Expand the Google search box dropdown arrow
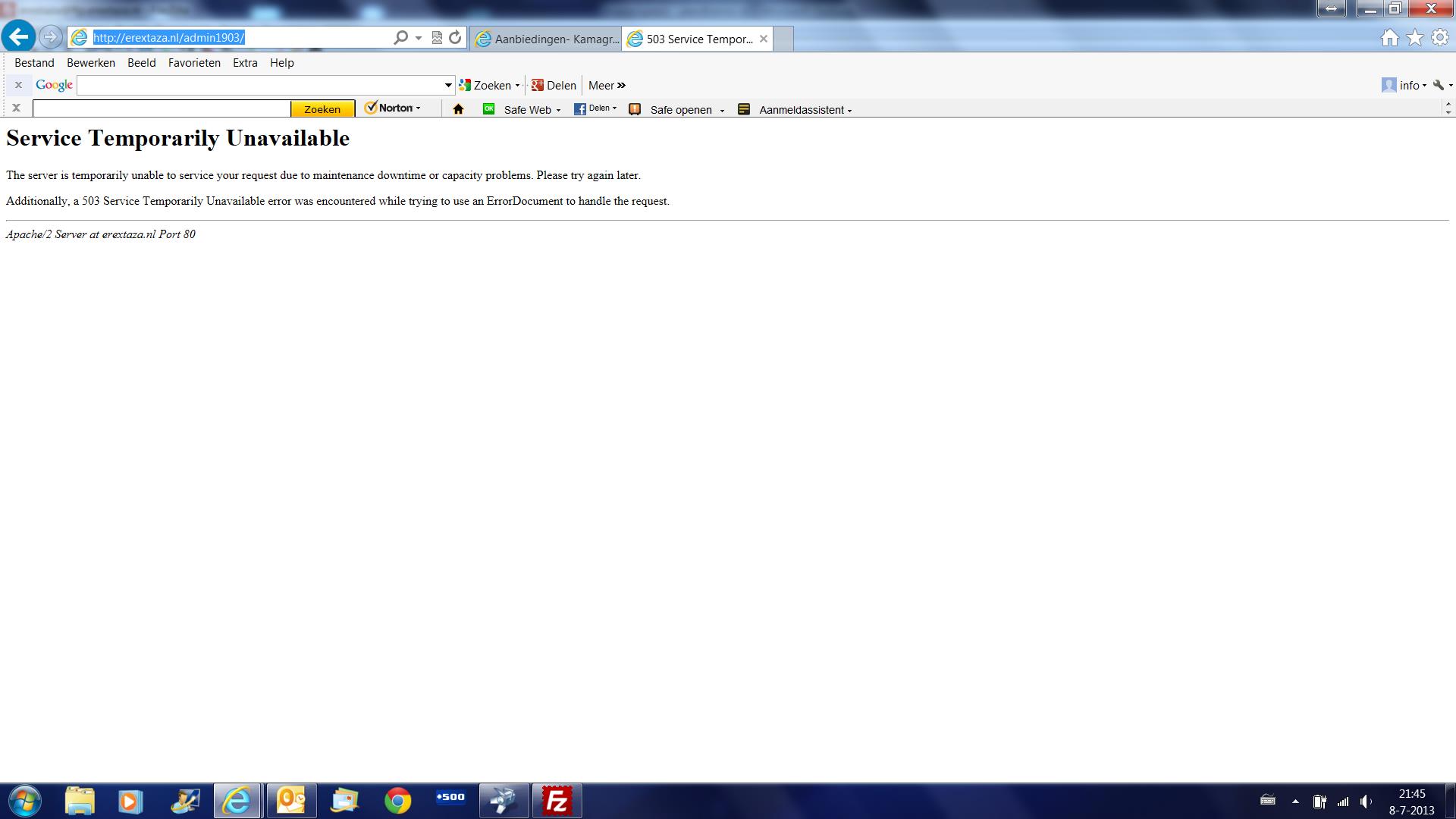The height and width of the screenshot is (819, 1456). [x=448, y=85]
